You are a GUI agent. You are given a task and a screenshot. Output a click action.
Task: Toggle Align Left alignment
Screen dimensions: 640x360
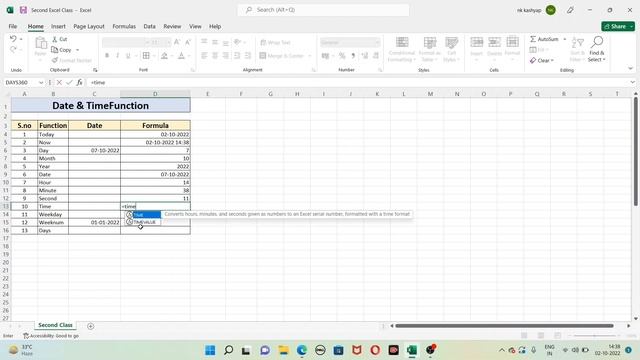(x=204, y=56)
